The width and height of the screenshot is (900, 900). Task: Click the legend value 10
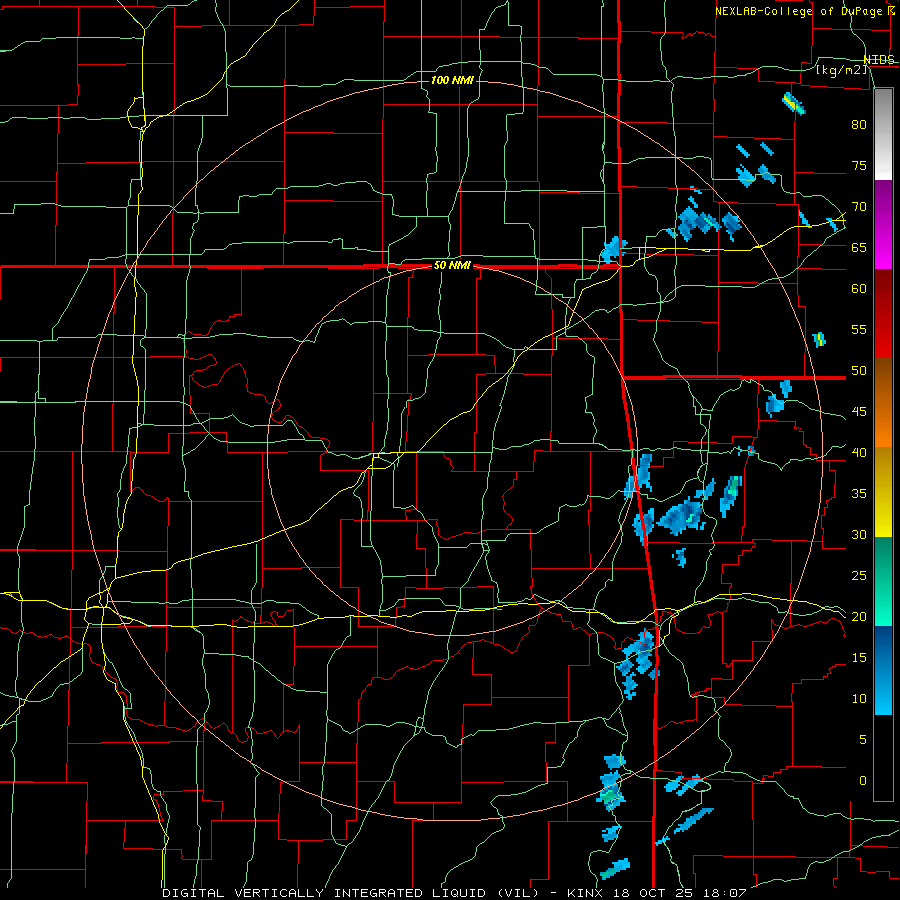click(859, 699)
